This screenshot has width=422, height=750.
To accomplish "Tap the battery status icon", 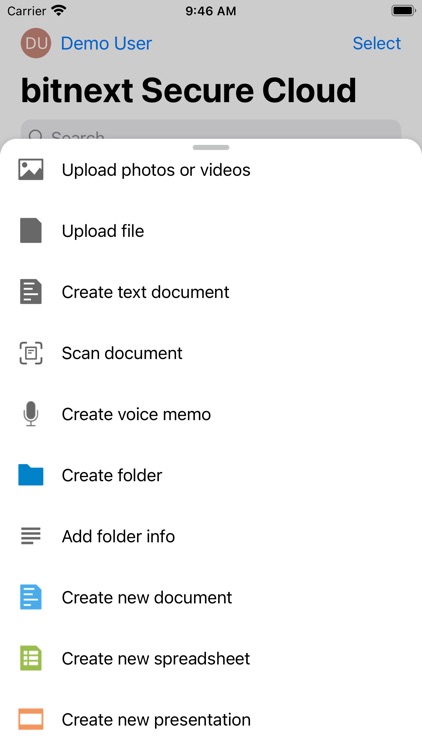I will coord(403,11).
